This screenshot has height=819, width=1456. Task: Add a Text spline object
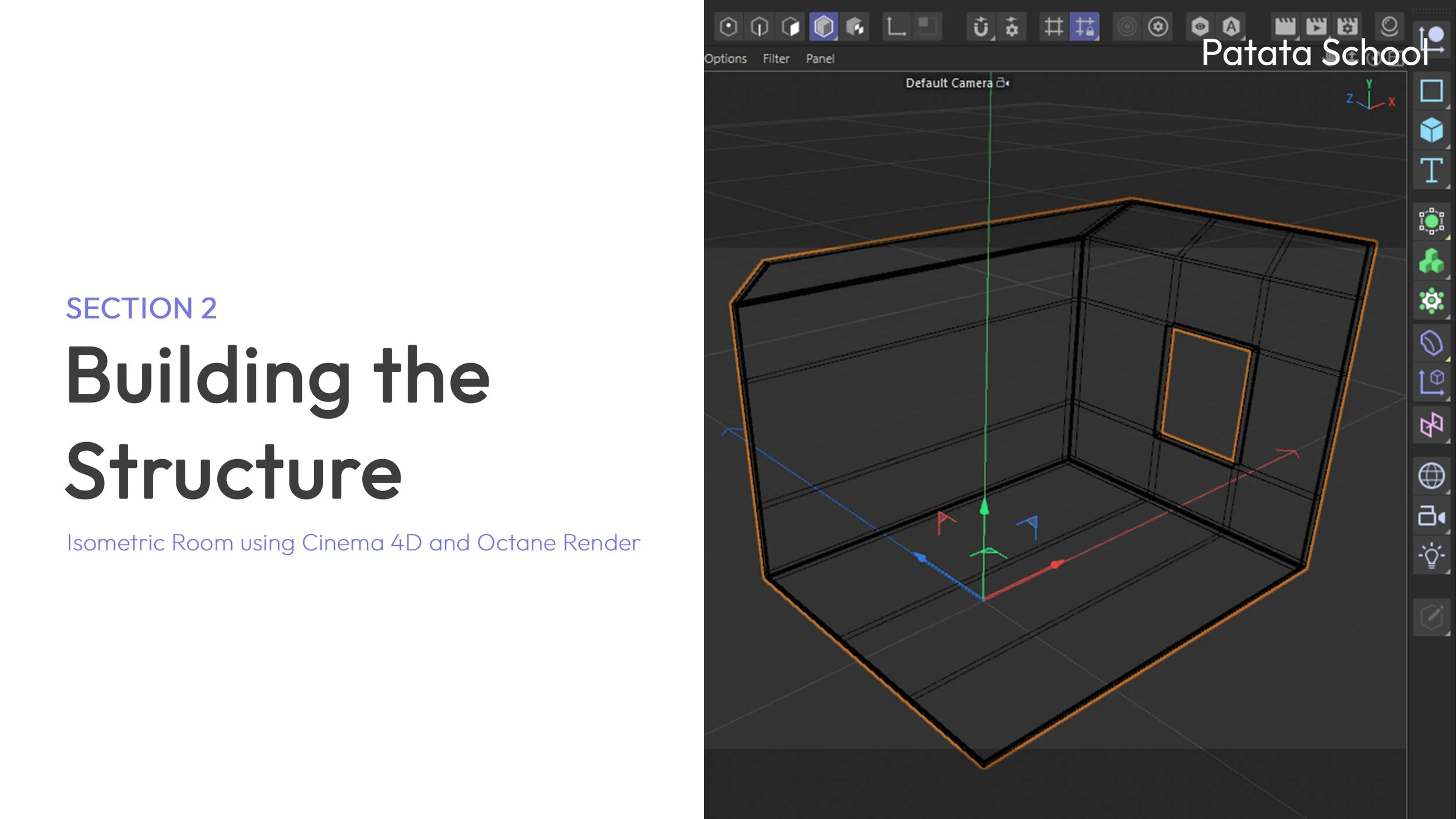[1431, 170]
